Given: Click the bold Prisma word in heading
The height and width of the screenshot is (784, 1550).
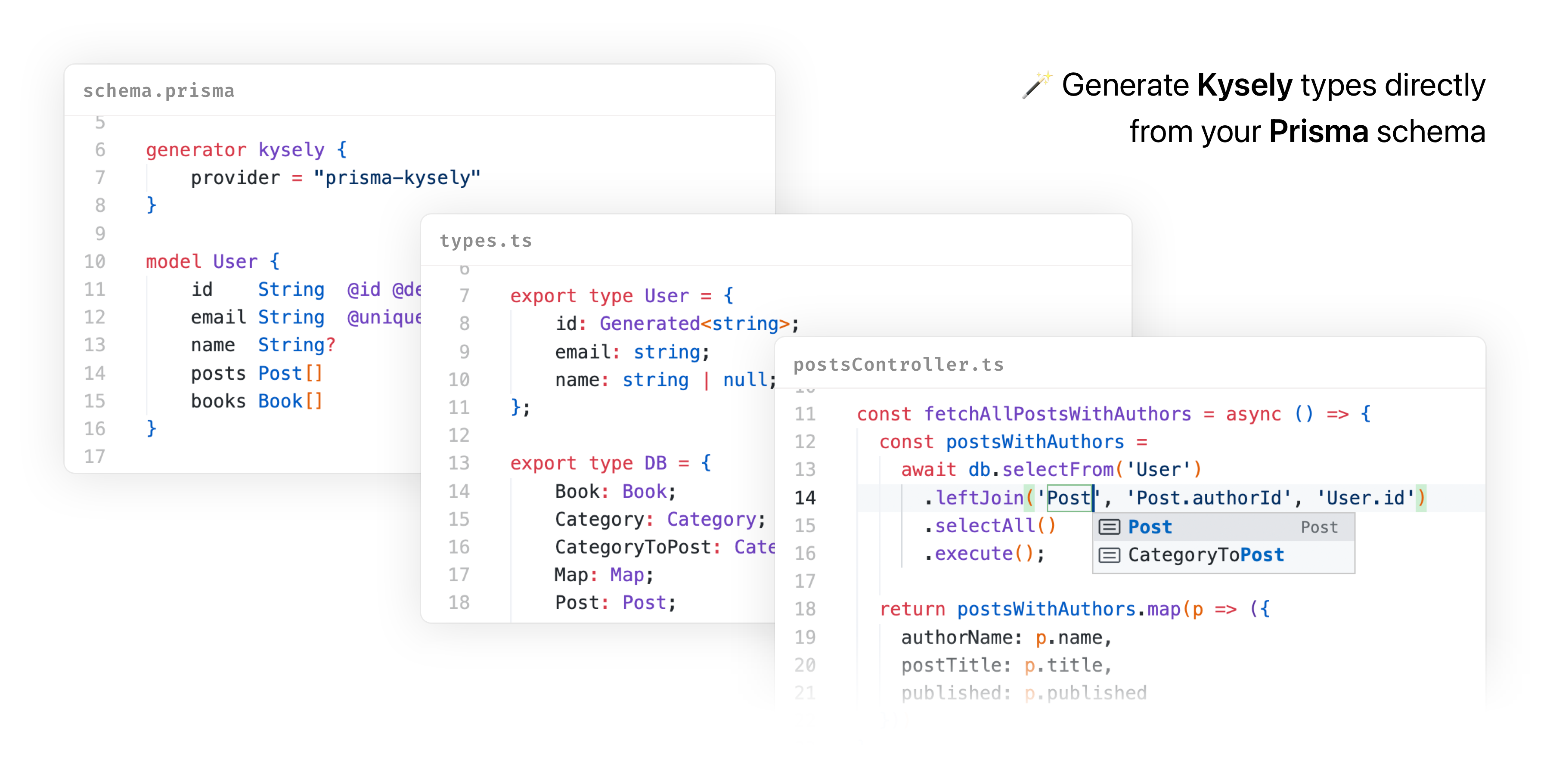Looking at the screenshot, I should pos(1318,132).
